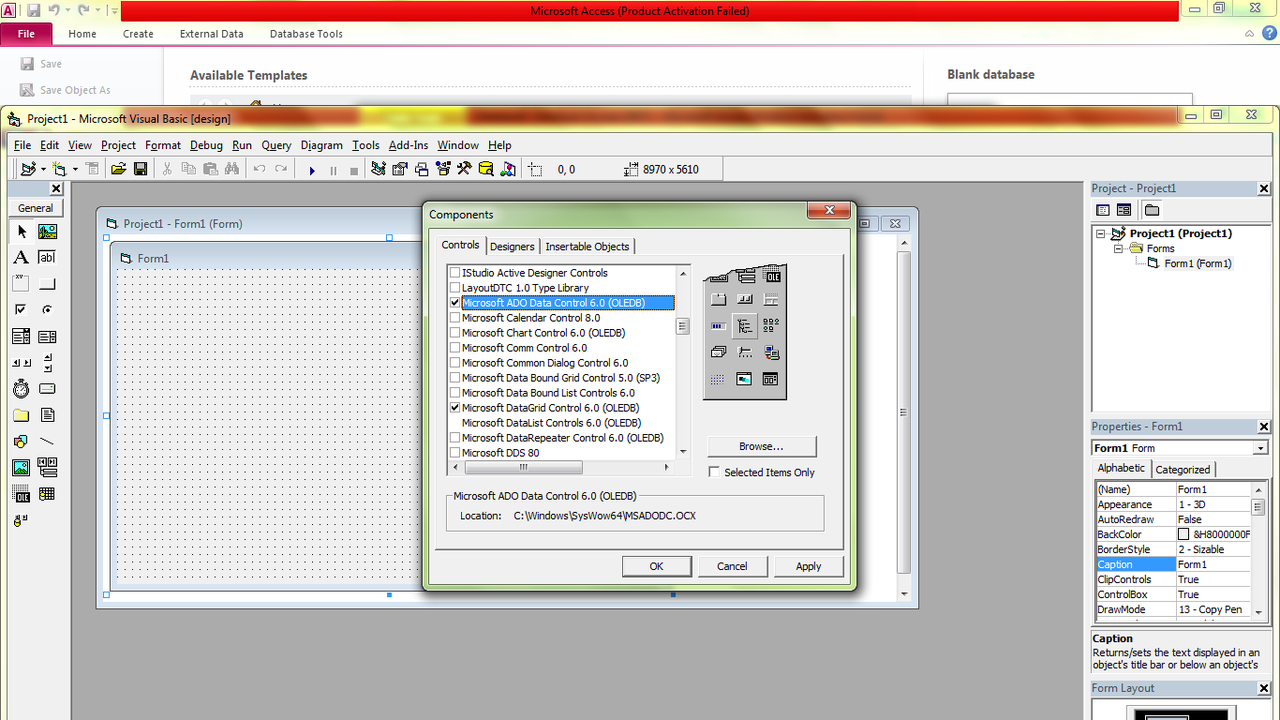
Task: Select the TextBox control tool
Action: [47, 258]
